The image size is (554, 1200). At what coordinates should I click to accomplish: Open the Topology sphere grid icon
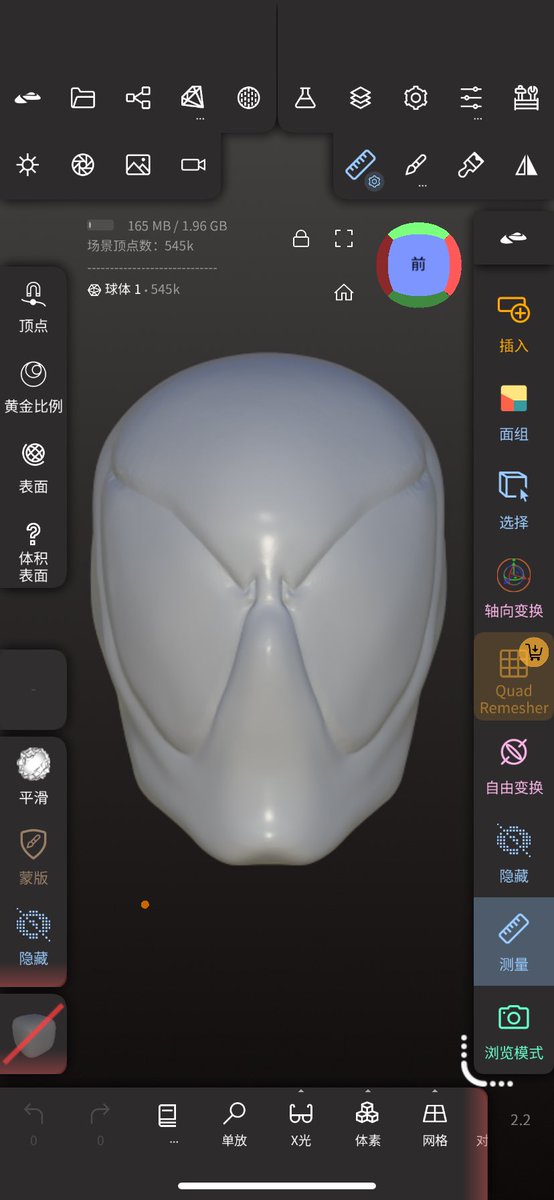(249, 98)
